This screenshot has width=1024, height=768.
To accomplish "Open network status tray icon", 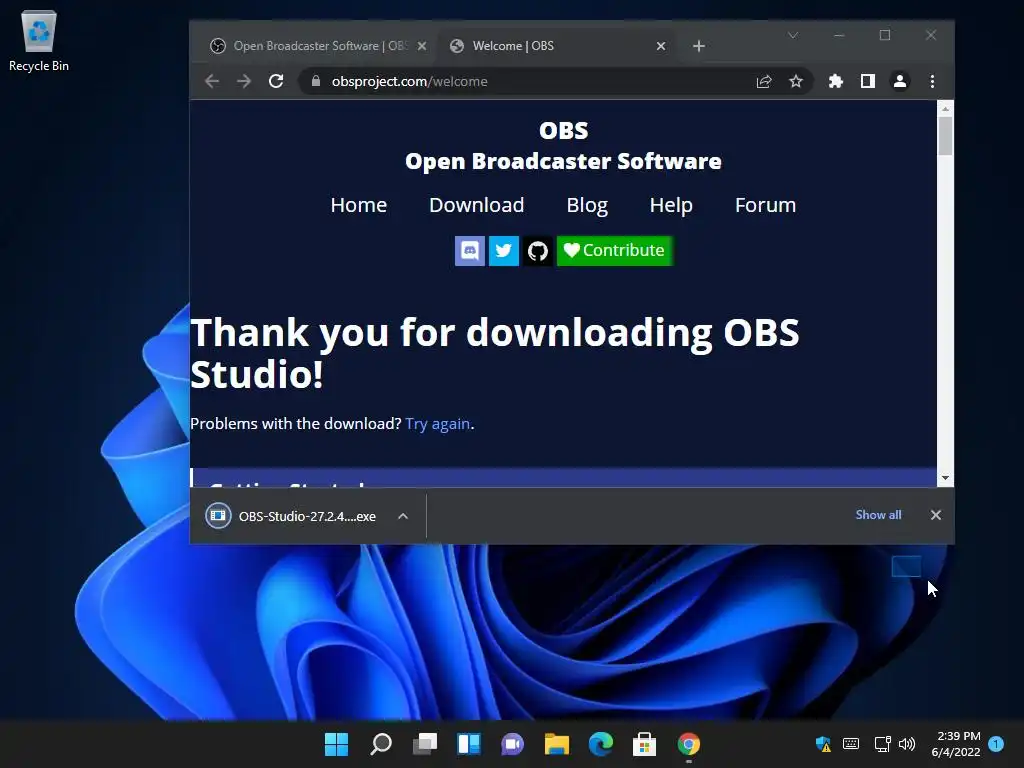I will [x=882, y=744].
